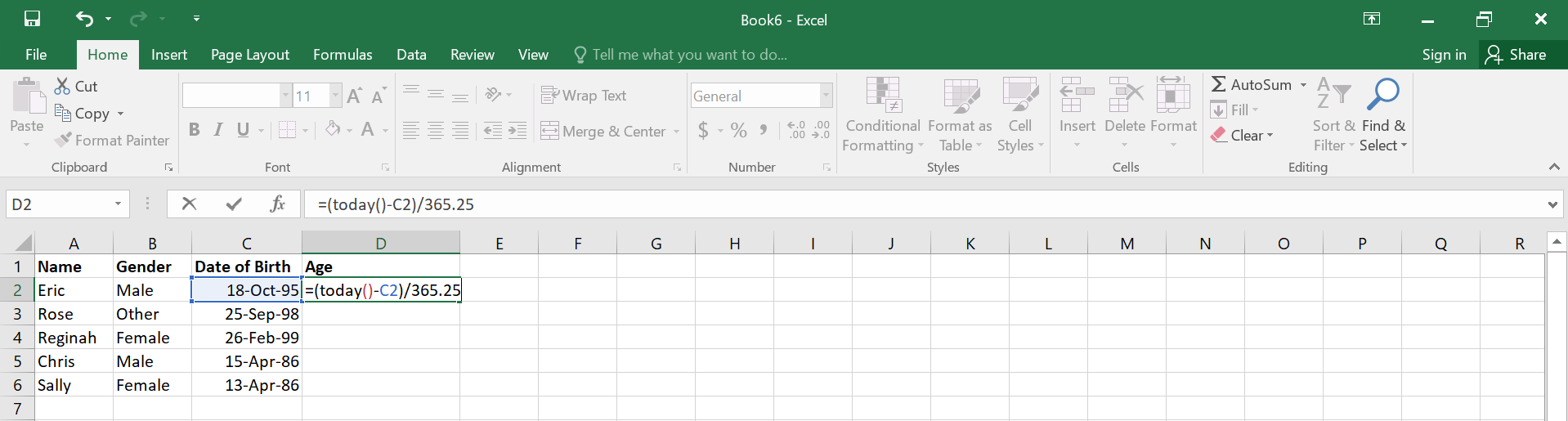Click Increase Decimal icon

[x=796, y=130]
